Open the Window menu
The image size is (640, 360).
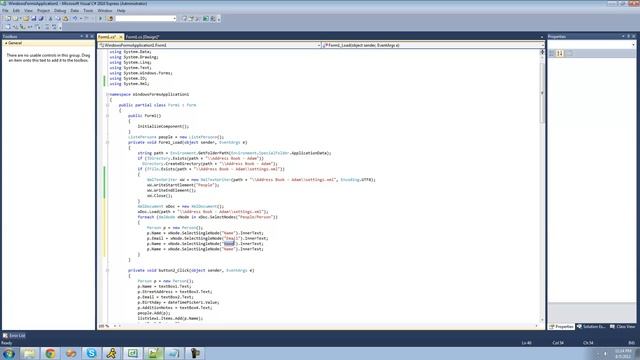pos(104,11)
